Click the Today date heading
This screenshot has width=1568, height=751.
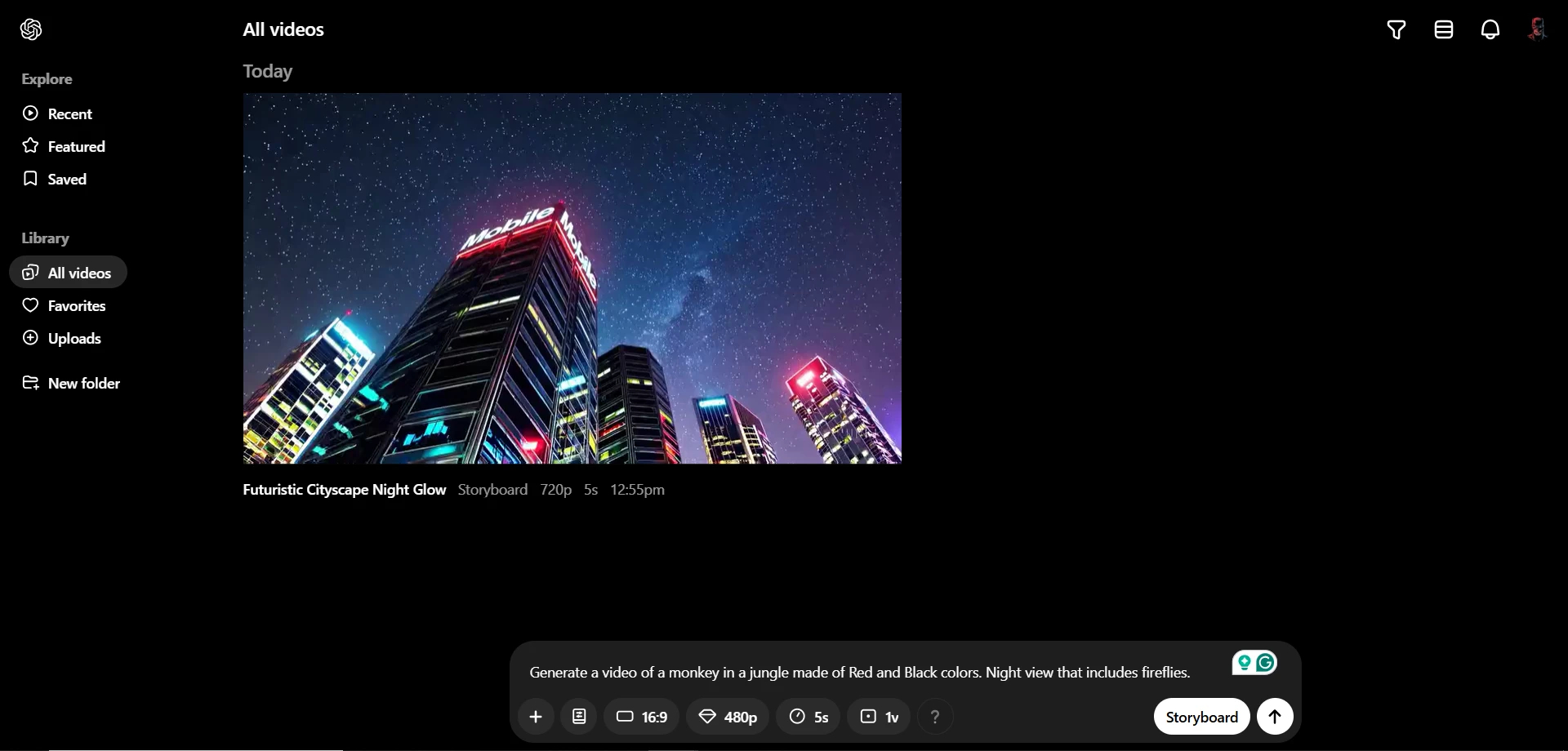coord(268,72)
